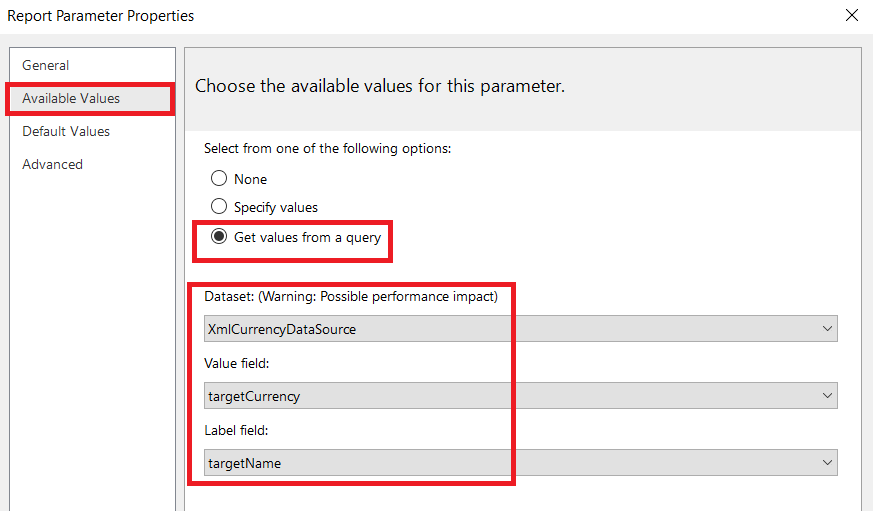This screenshot has width=873, height=511.
Task: Click the targetCurrency combo box value
Action: [x=254, y=396]
